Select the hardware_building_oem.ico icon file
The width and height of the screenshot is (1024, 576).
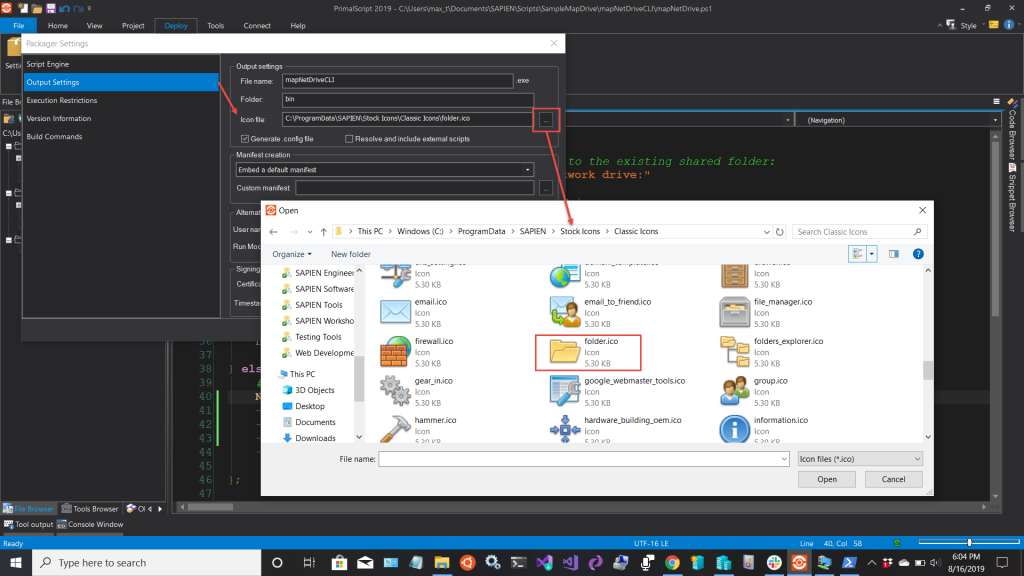tap(615, 428)
